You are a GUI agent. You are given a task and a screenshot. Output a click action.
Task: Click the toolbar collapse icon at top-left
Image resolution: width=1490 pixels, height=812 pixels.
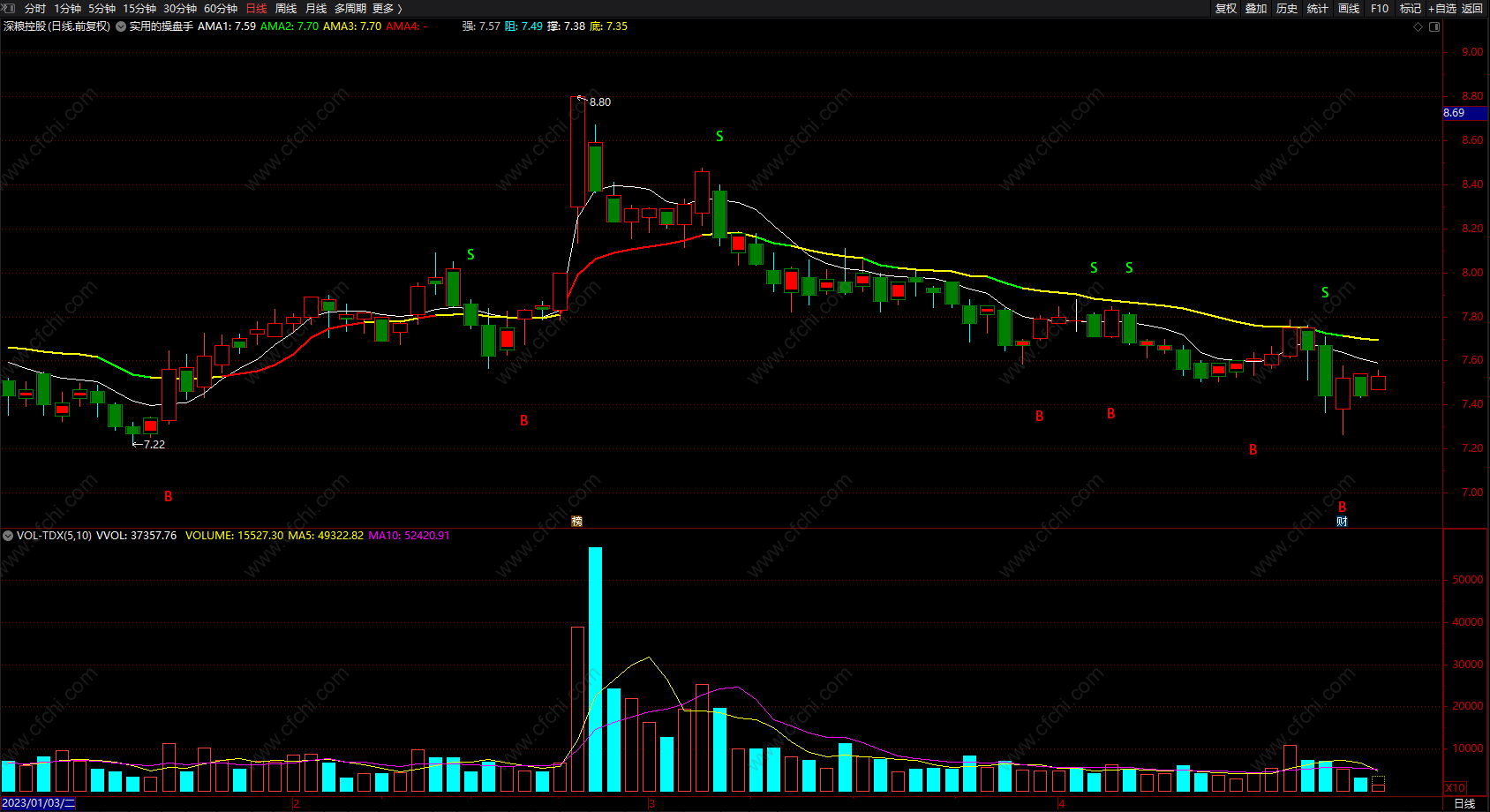9,8
